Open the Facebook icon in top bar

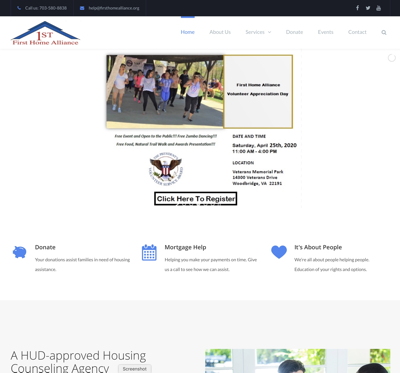pyautogui.click(x=357, y=8)
